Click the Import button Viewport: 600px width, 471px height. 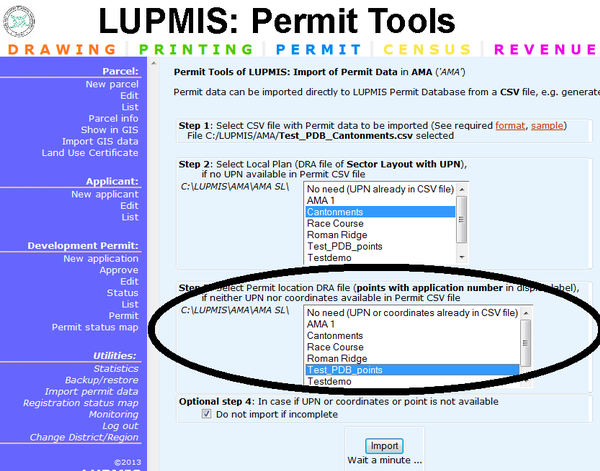[x=384, y=446]
